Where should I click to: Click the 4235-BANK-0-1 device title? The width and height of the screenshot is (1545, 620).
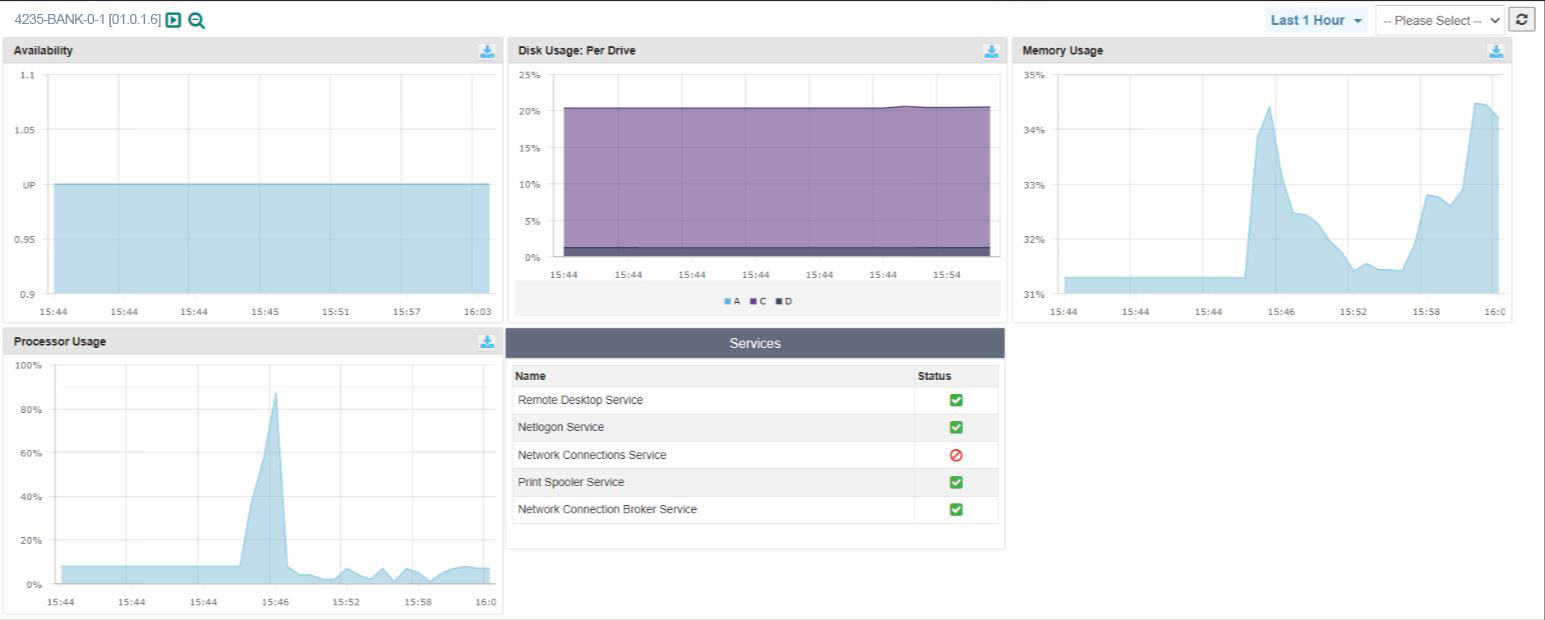click(x=87, y=20)
